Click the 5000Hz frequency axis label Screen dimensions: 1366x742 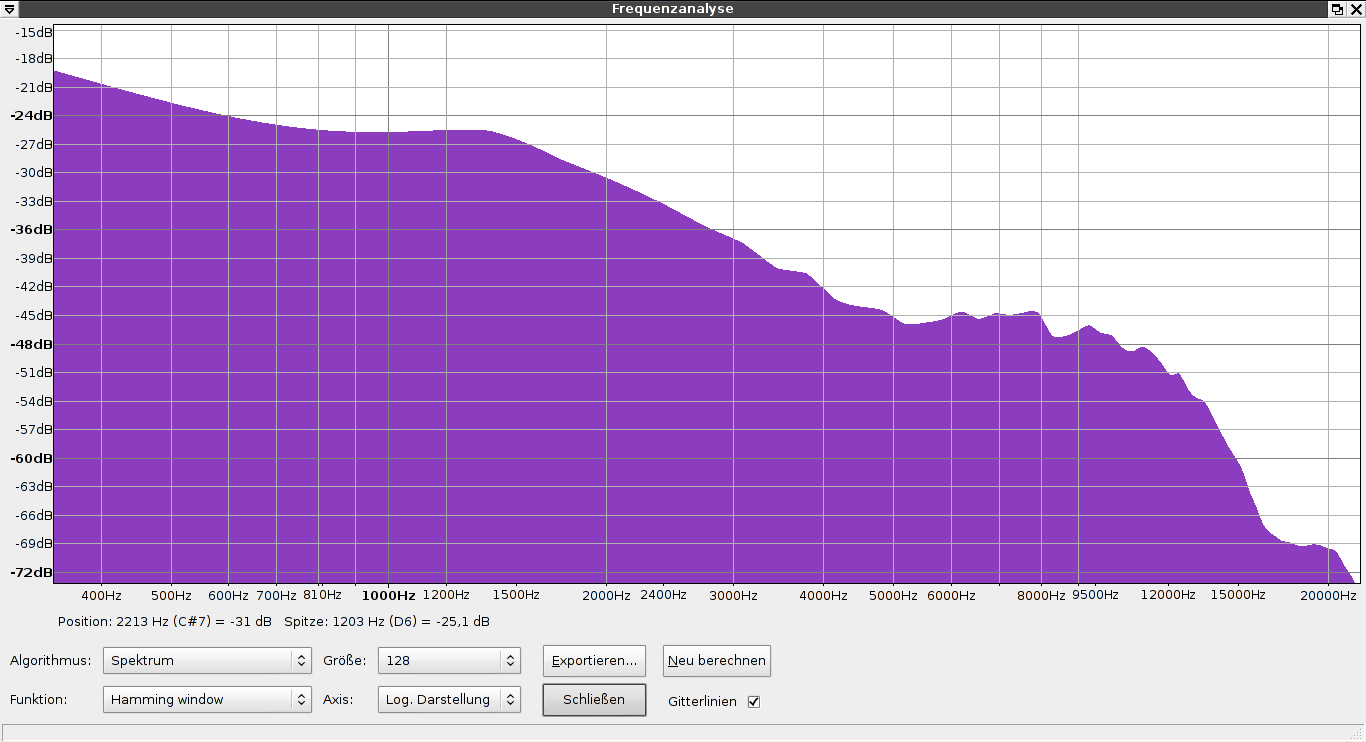893,595
